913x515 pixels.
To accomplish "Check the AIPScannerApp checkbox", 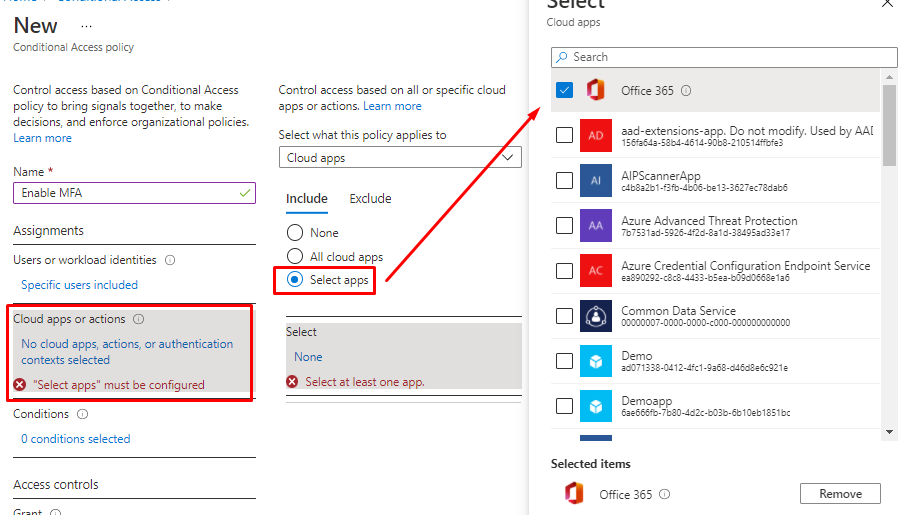I will (565, 180).
